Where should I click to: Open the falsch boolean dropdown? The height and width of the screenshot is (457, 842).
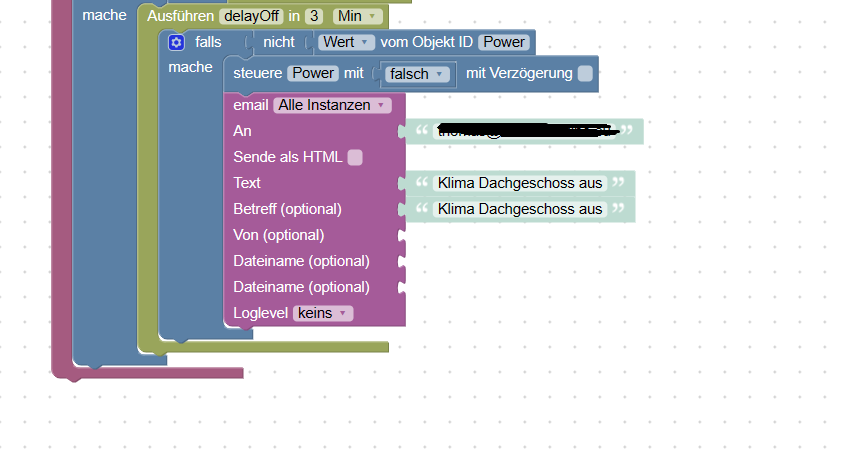point(417,74)
